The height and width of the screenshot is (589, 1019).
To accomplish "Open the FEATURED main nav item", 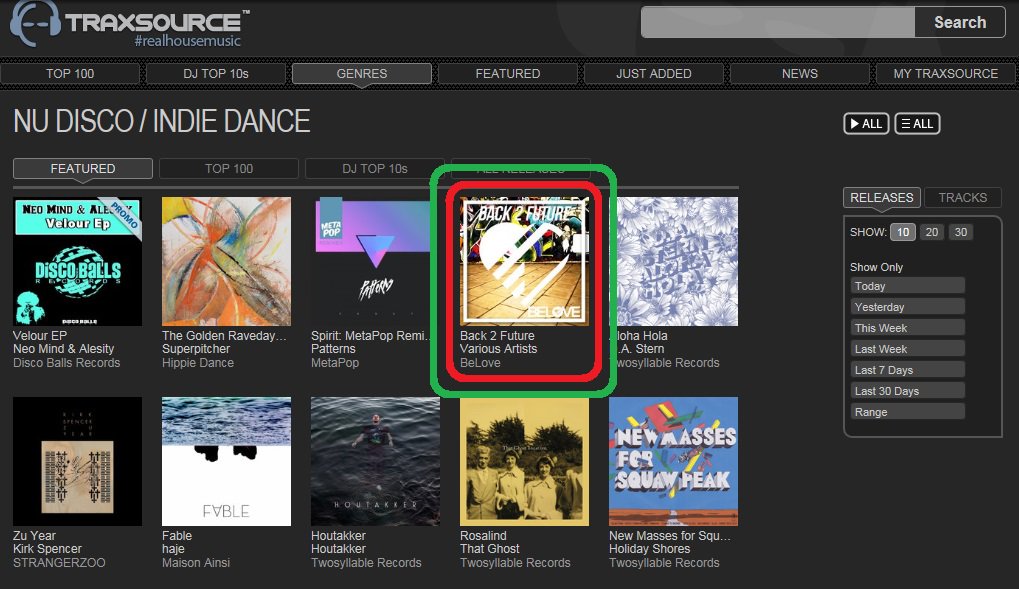I will click(x=508, y=73).
